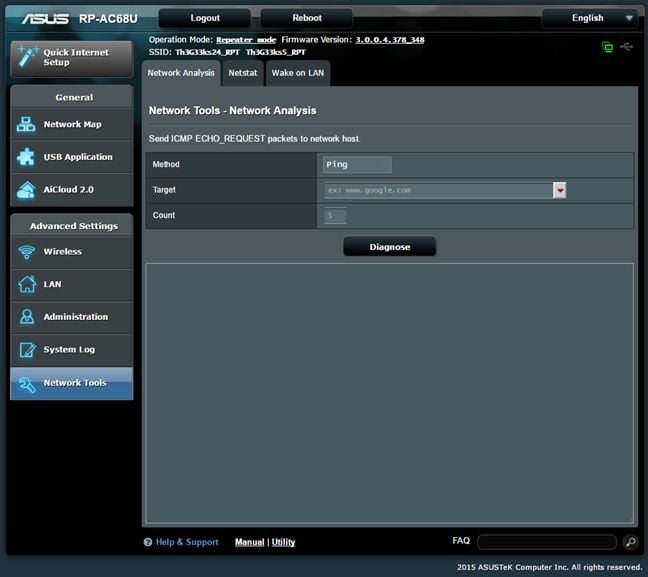
Task: Click the green network status icon
Action: pyautogui.click(x=607, y=47)
